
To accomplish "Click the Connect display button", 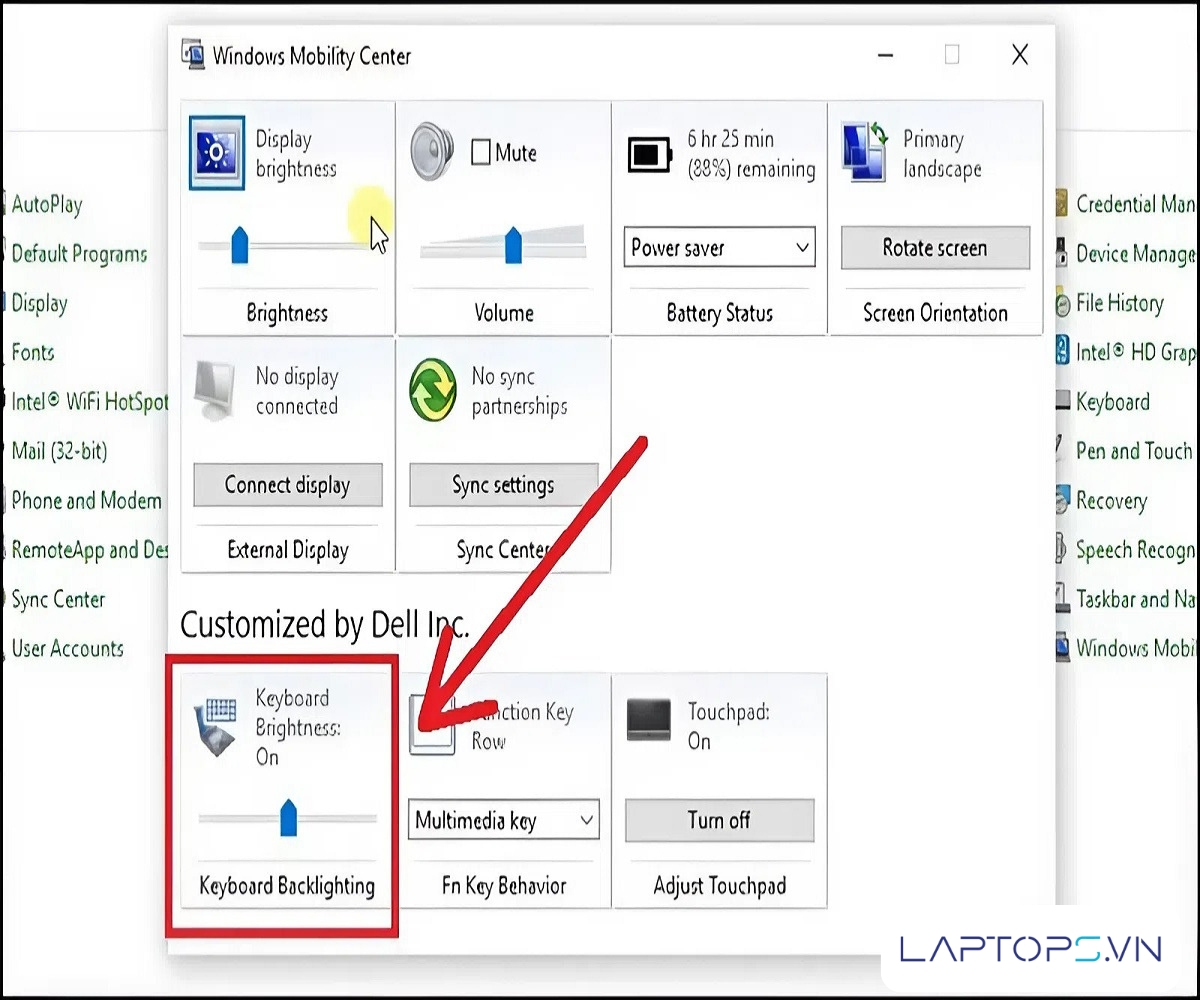I will [287, 485].
